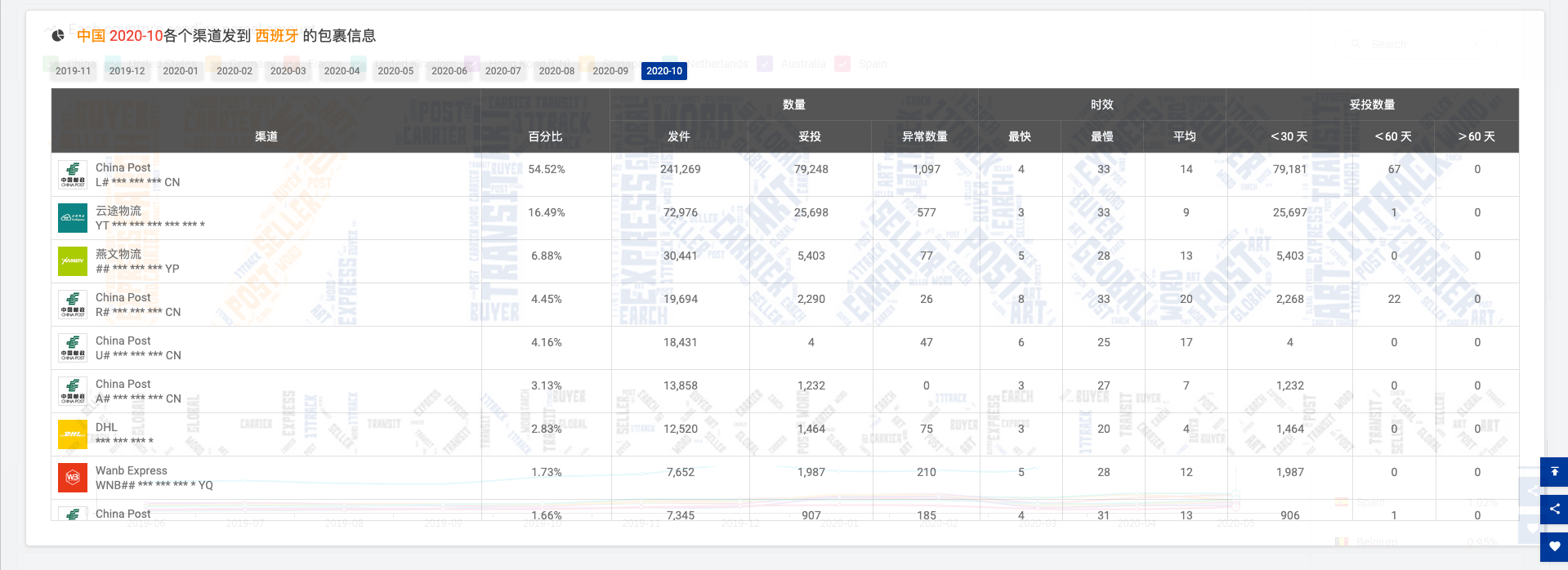Click the DHL carrier logo
The image size is (1568, 570).
(73, 434)
